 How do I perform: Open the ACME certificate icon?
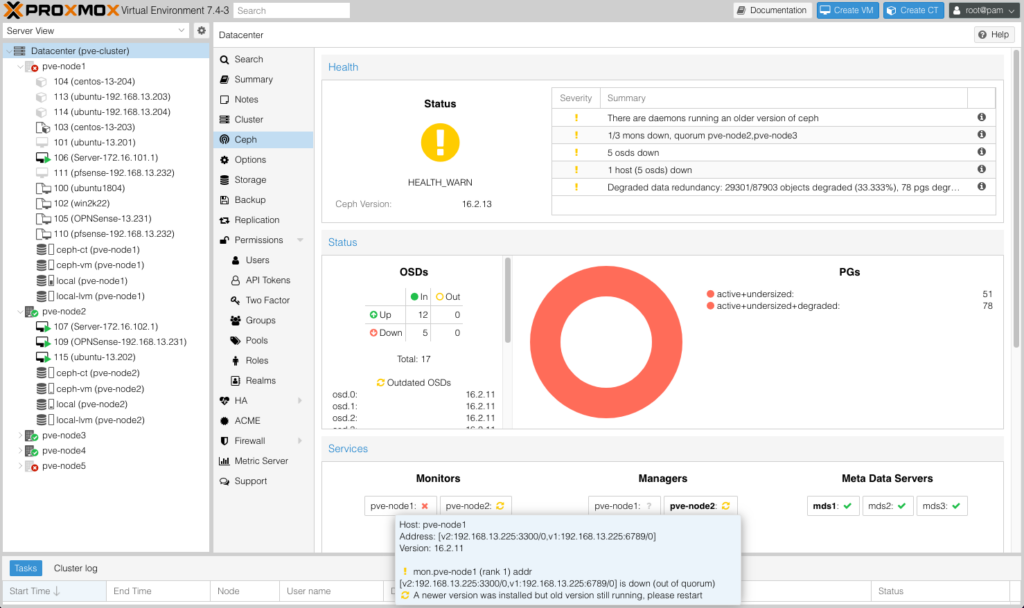tap(224, 421)
